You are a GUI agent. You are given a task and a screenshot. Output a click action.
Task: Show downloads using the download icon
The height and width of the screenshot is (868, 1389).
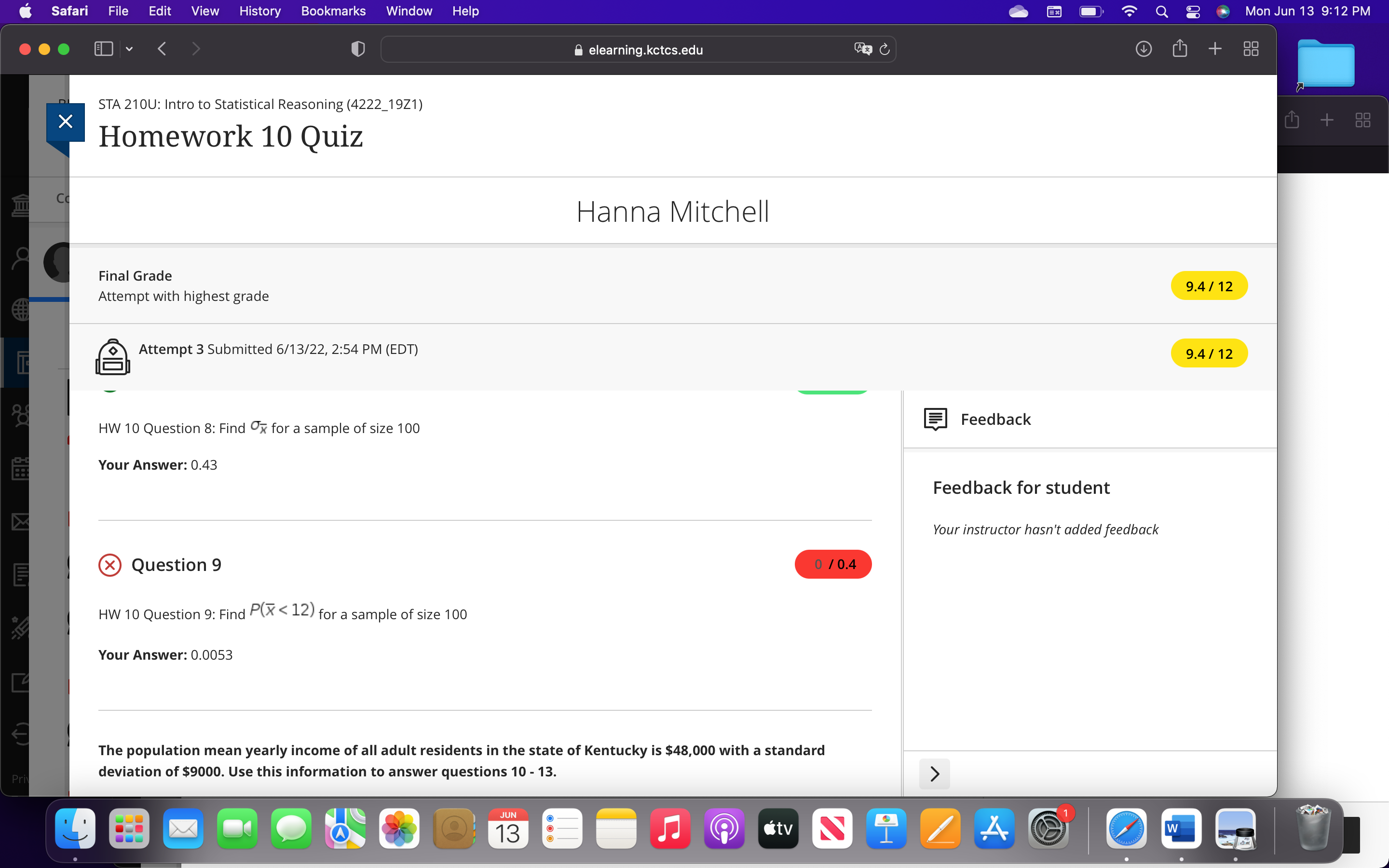pyautogui.click(x=1144, y=49)
